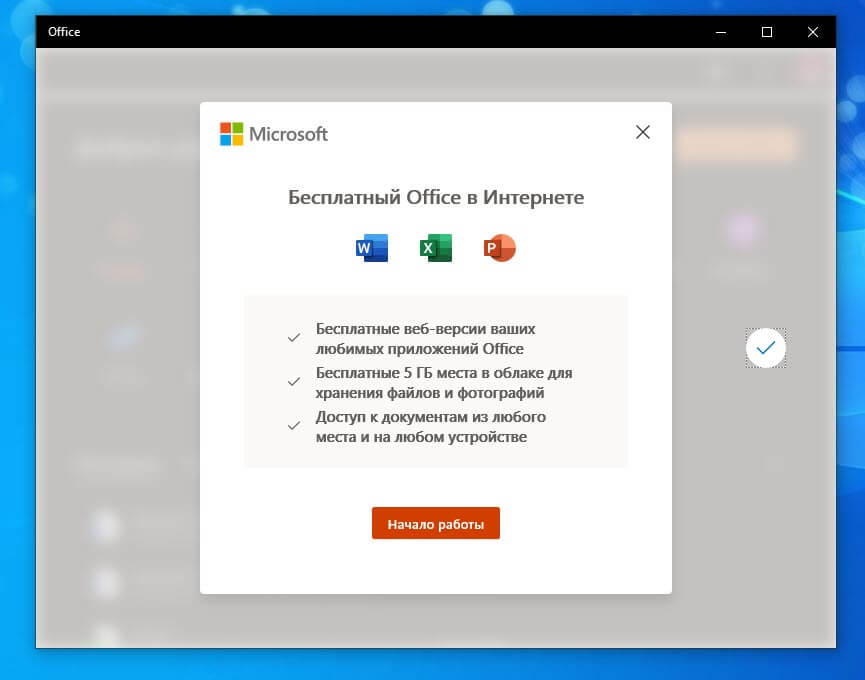Minimize the Office window
865x680 pixels.
721,32
